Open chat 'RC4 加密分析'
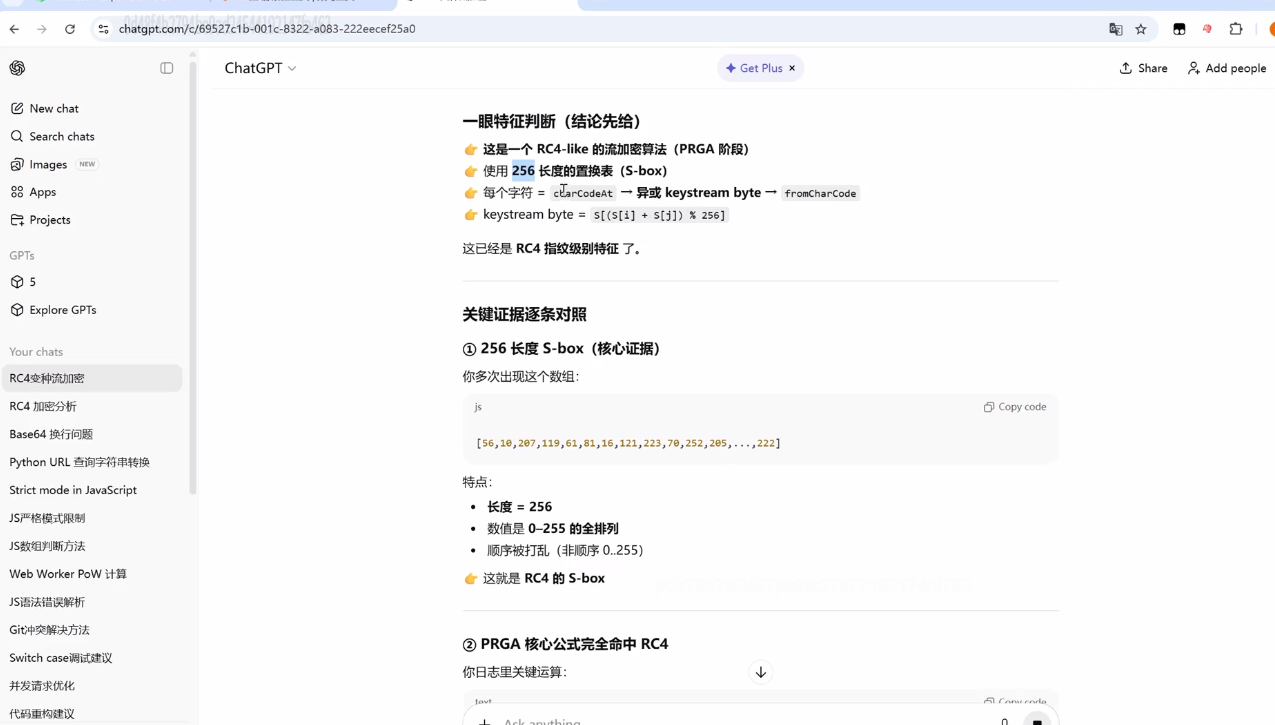The image size is (1275, 725). [x=92, y=406]
